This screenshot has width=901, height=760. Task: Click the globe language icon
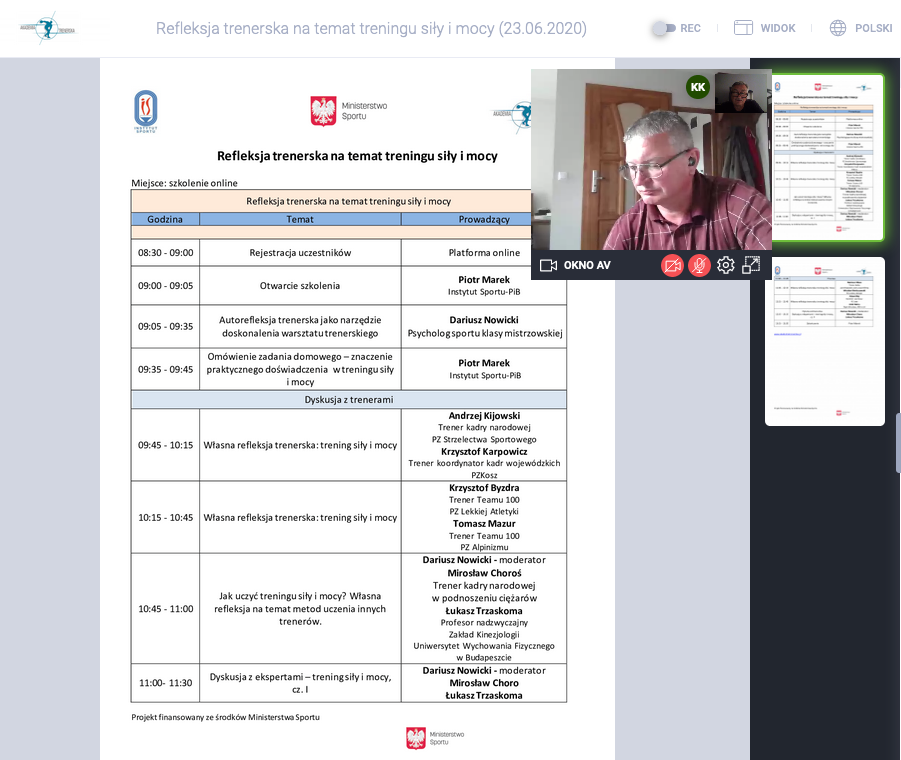(838, 28)
